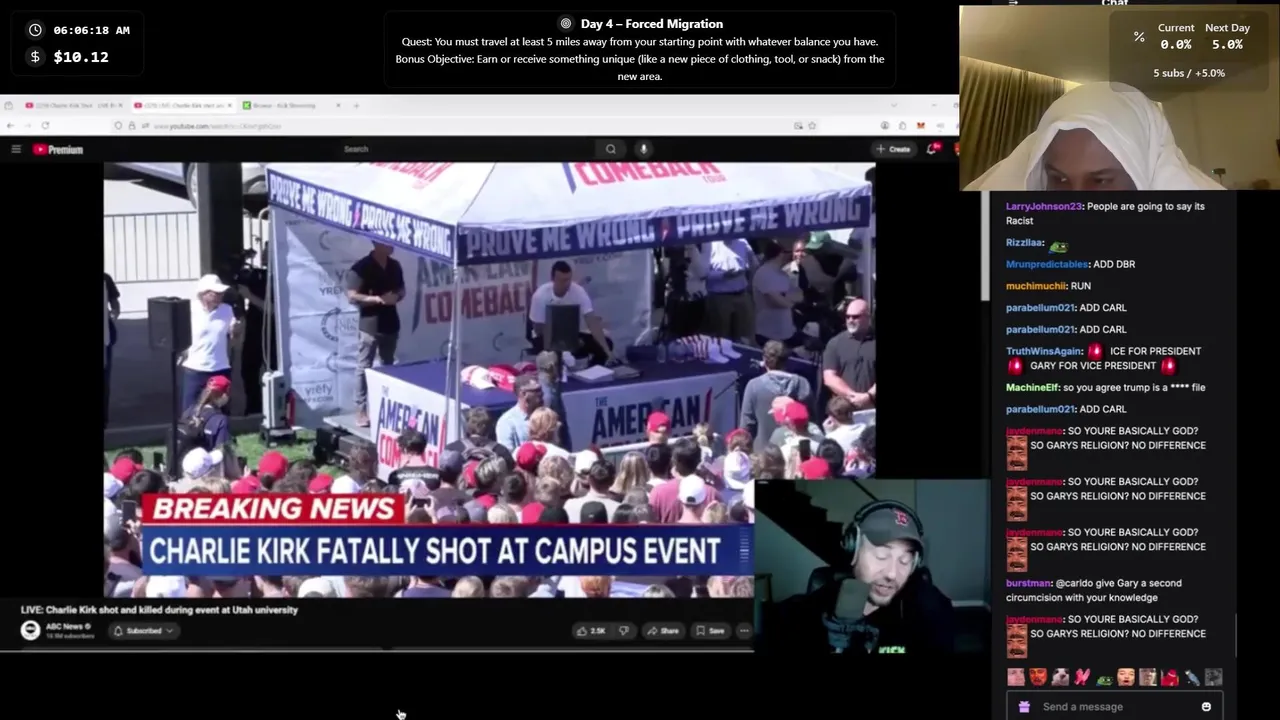Open the Subscribed notification dropdown
This screenshot has width=1280, height=720.
pos(144,631)
